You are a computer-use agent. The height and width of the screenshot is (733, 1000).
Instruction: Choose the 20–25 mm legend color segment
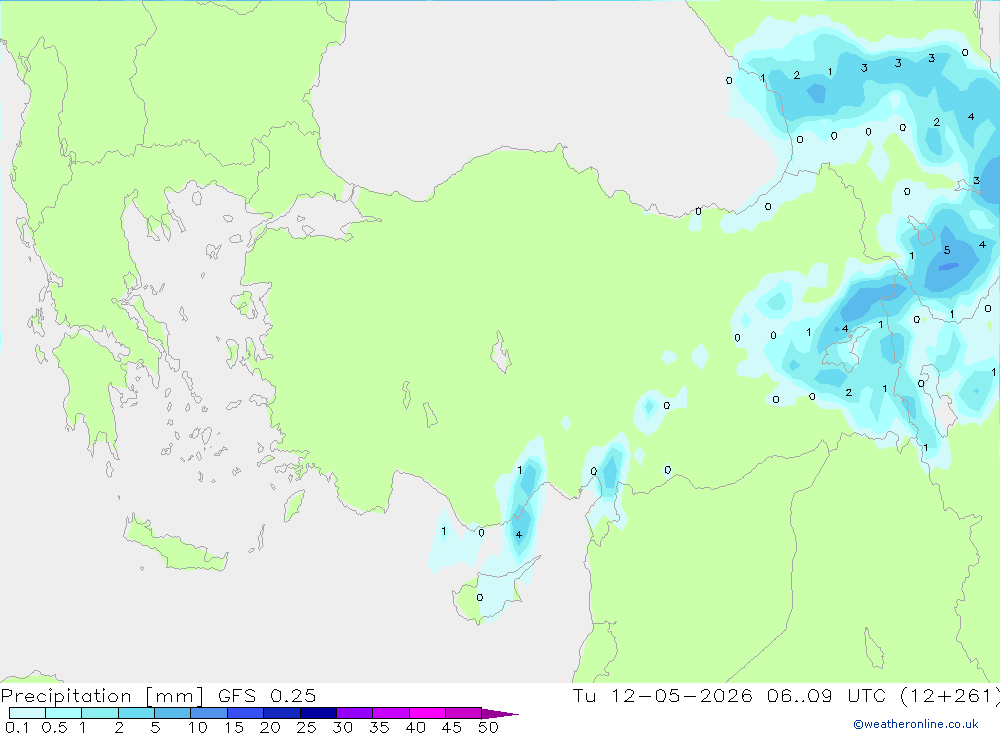[282, 713]
